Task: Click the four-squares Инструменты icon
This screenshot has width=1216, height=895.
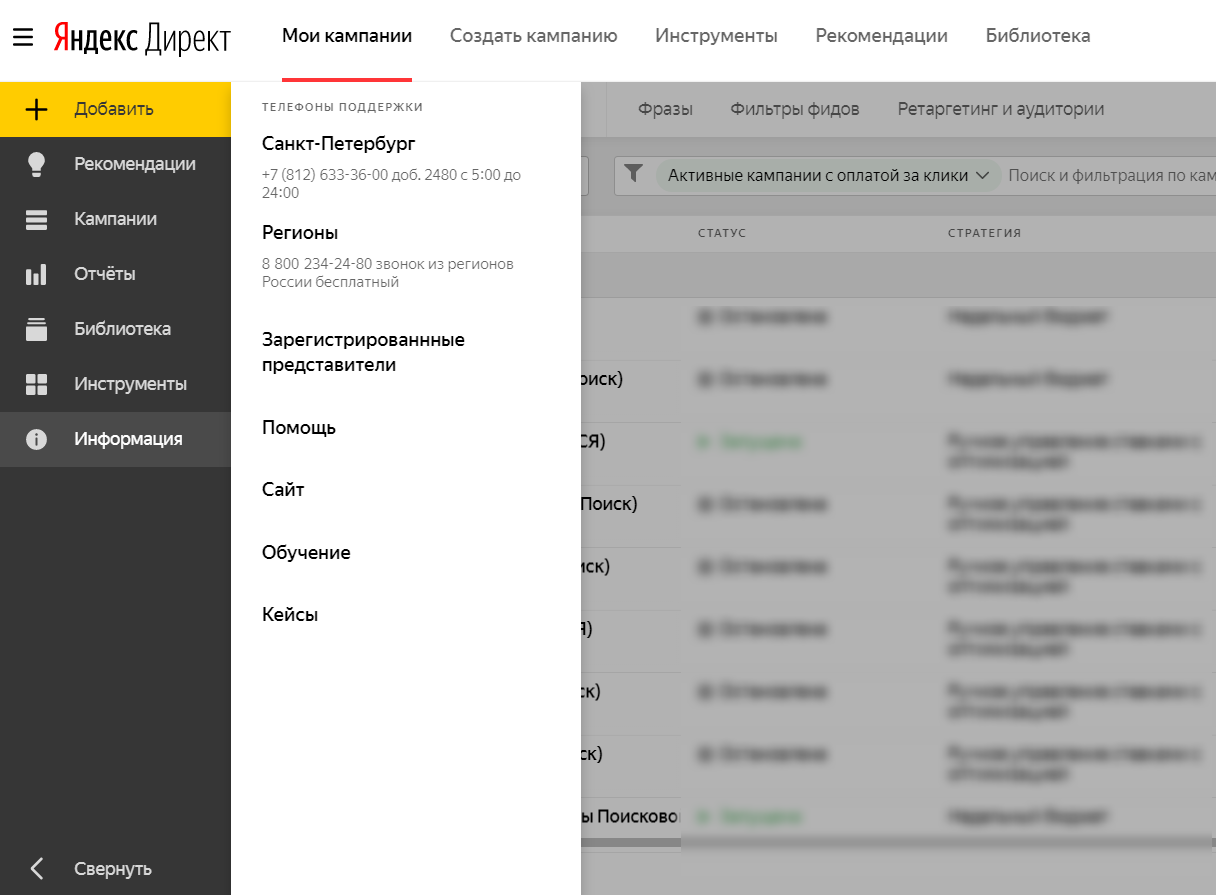Action: coord(36,384)
